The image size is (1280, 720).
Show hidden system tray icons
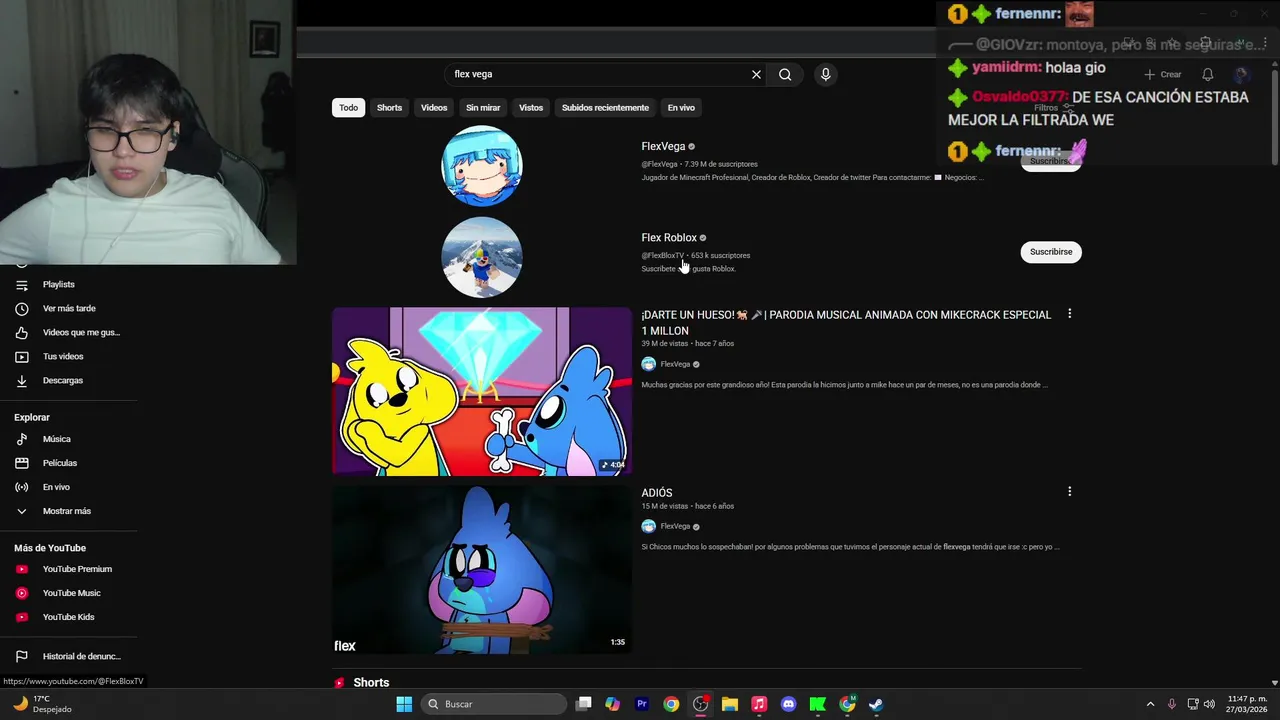click(x=1150, y=704)
